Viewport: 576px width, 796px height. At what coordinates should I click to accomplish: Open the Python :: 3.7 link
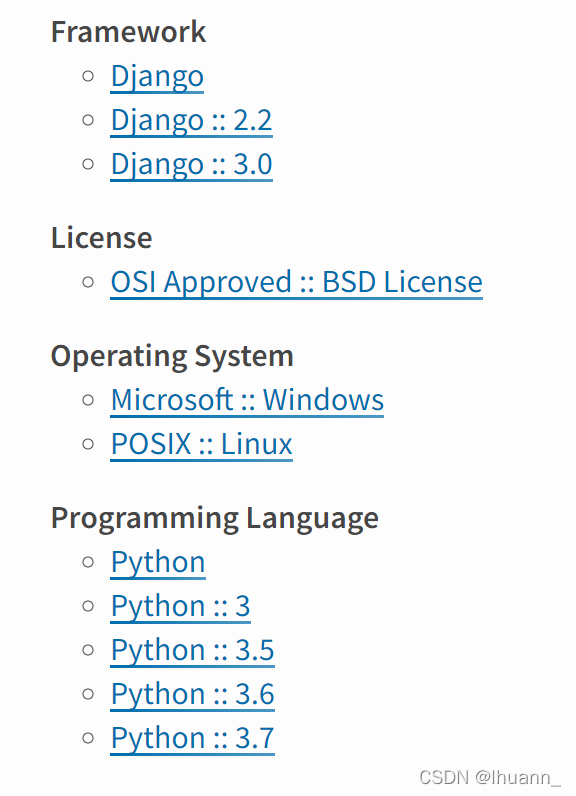point(192,739)
